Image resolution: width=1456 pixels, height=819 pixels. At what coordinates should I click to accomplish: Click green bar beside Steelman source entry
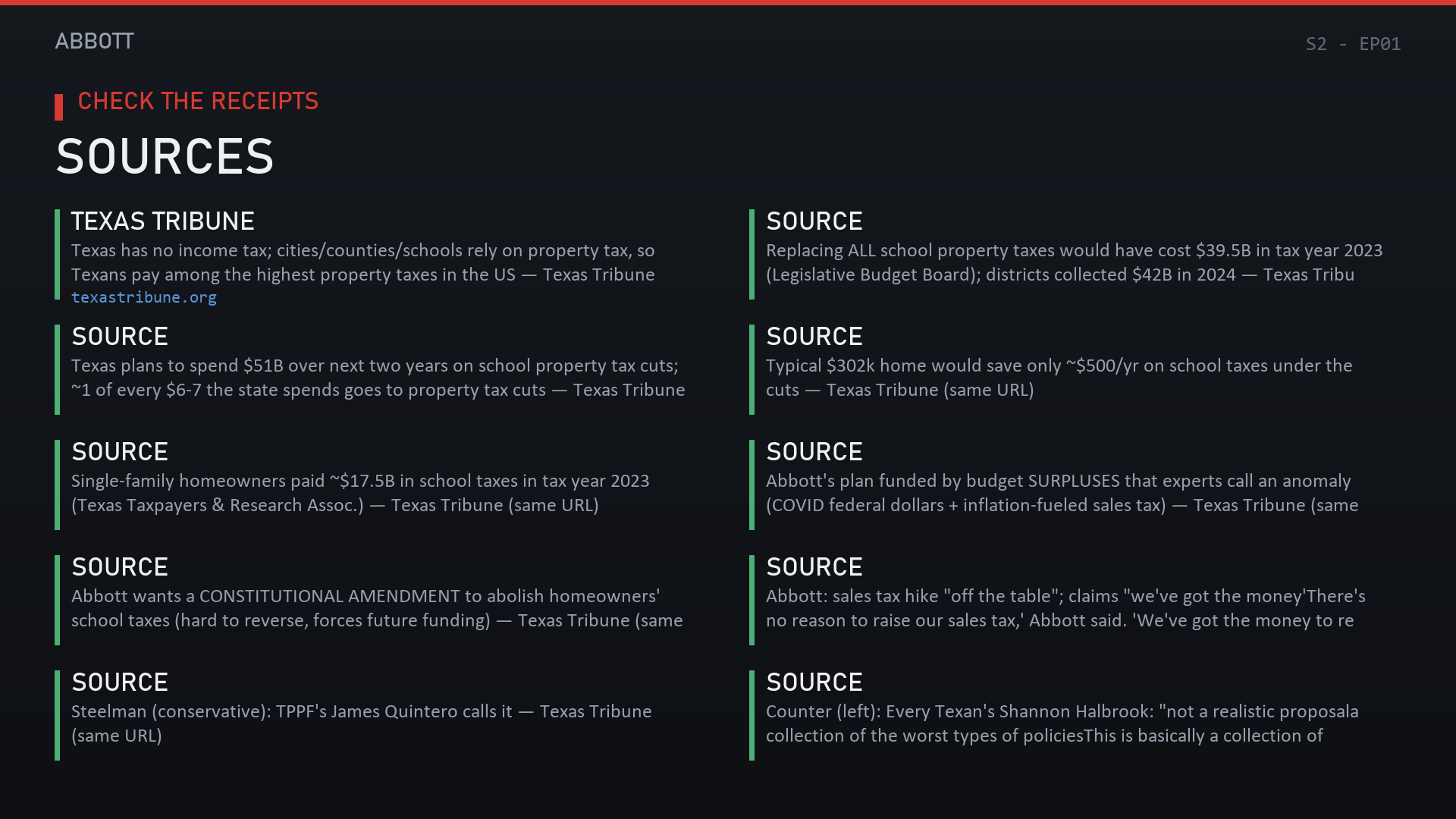coord(57,715)
